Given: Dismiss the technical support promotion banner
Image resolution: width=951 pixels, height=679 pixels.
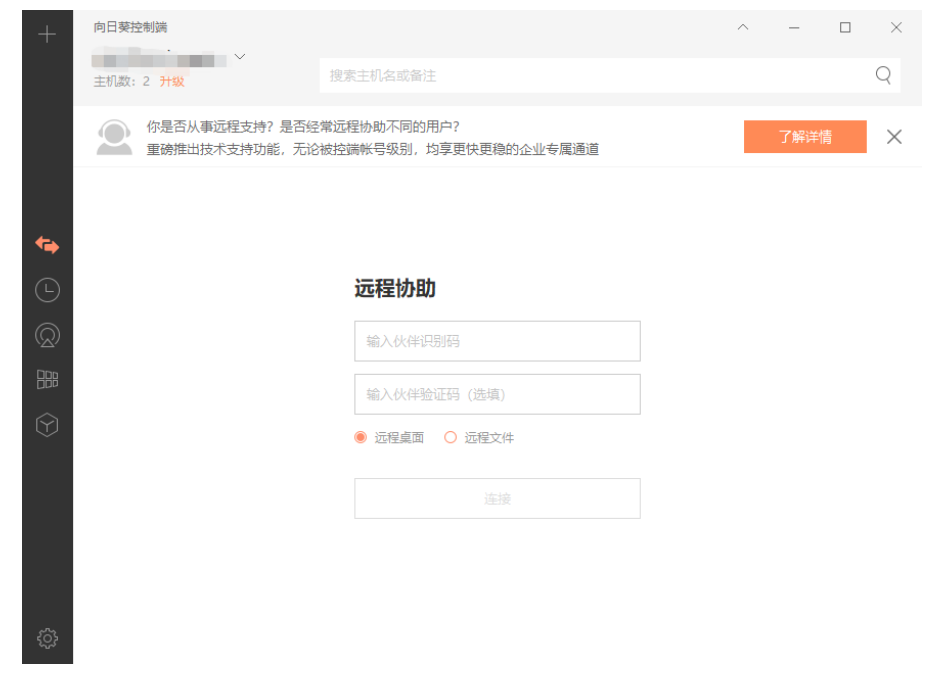Looking at the screenshot, I should pos(894,137).
